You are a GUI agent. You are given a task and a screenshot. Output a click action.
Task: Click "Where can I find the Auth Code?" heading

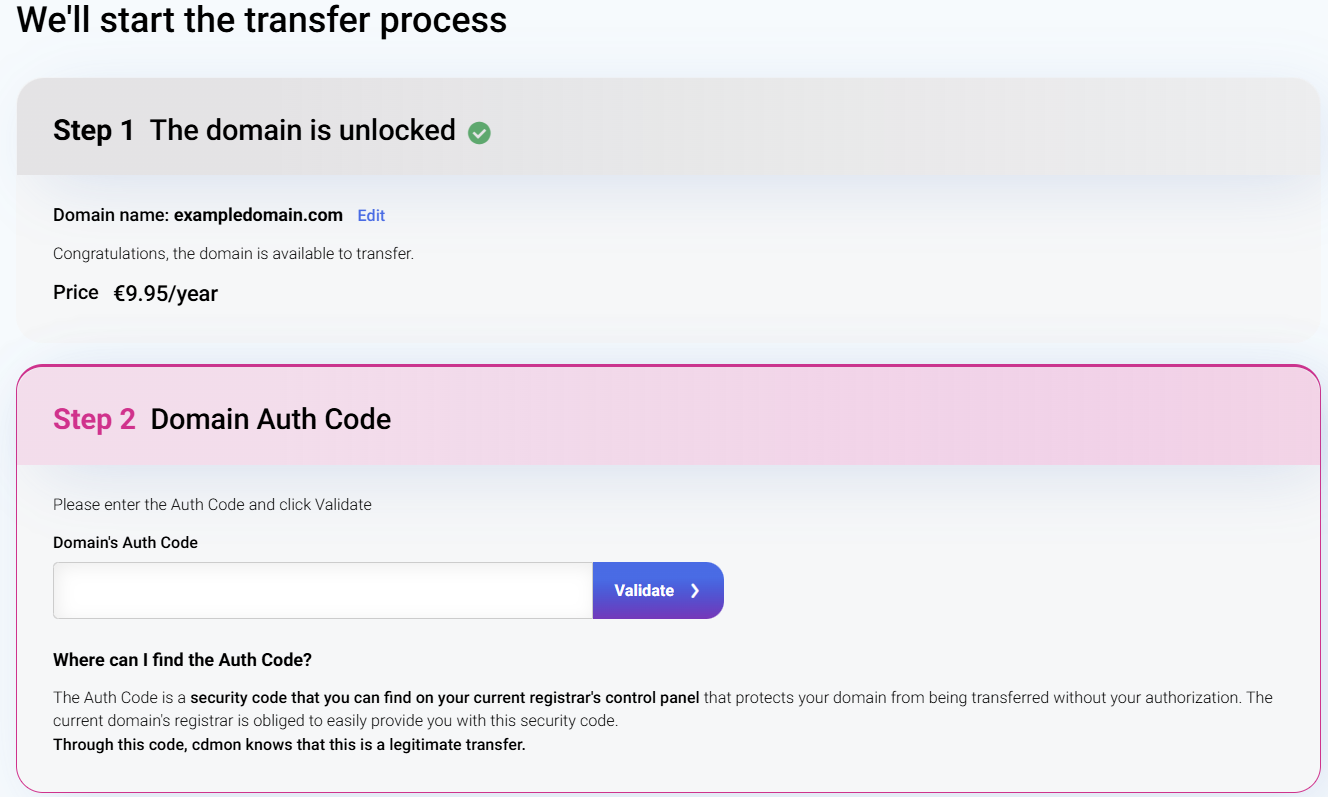click(x=182, y=660)
